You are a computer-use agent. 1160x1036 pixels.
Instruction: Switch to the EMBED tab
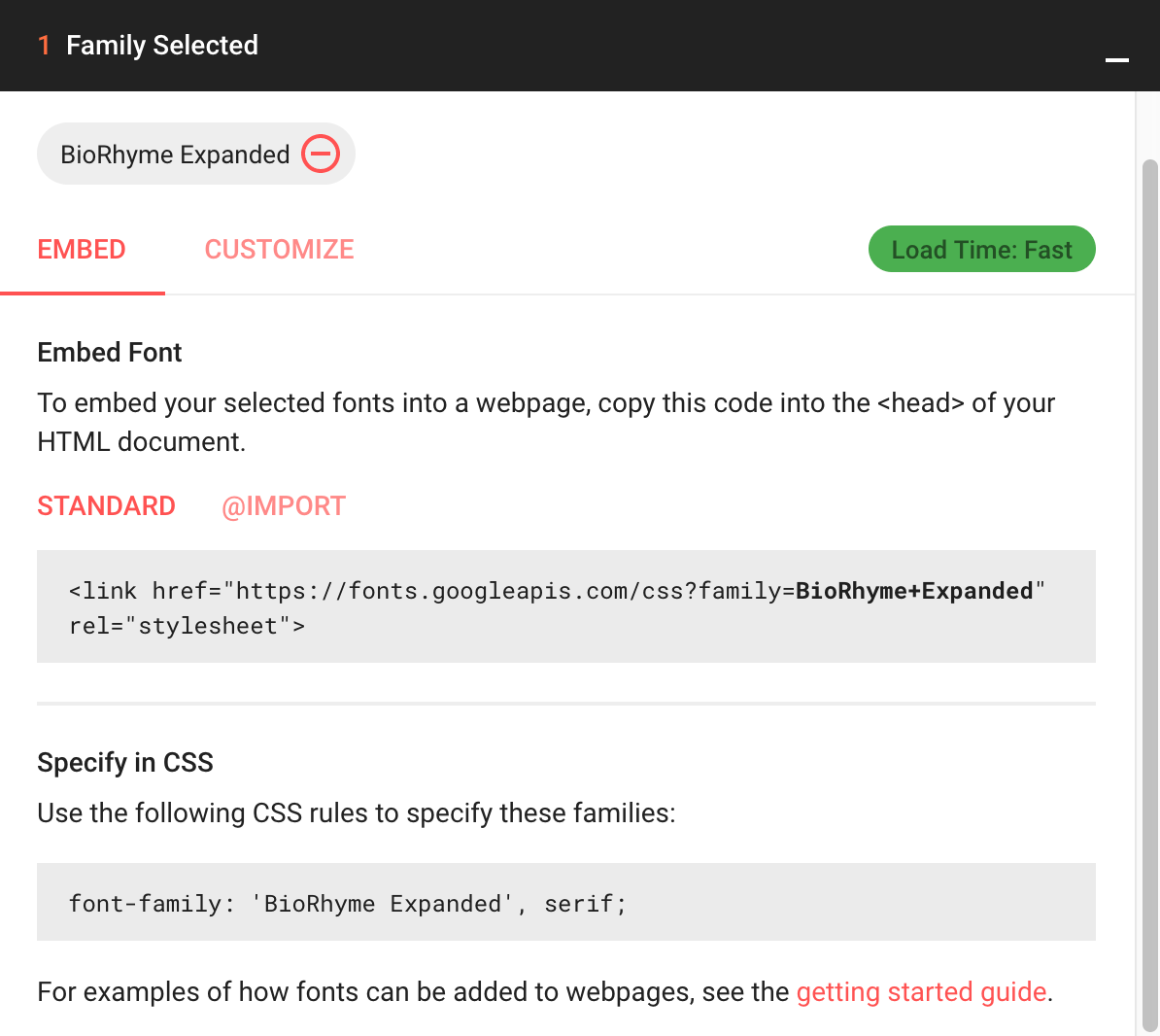pos(82,250)
